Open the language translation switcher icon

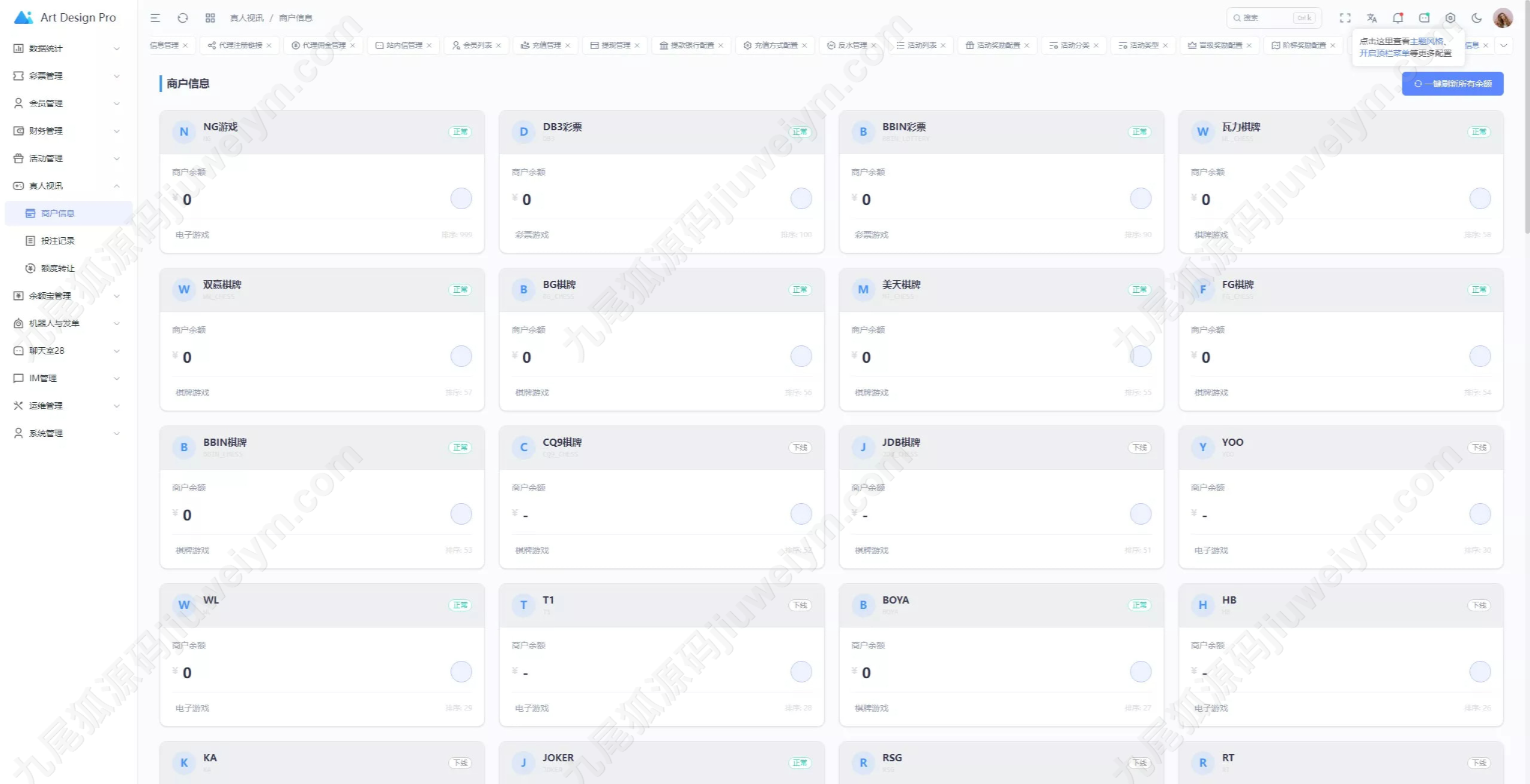click(x=1372, y=18)
